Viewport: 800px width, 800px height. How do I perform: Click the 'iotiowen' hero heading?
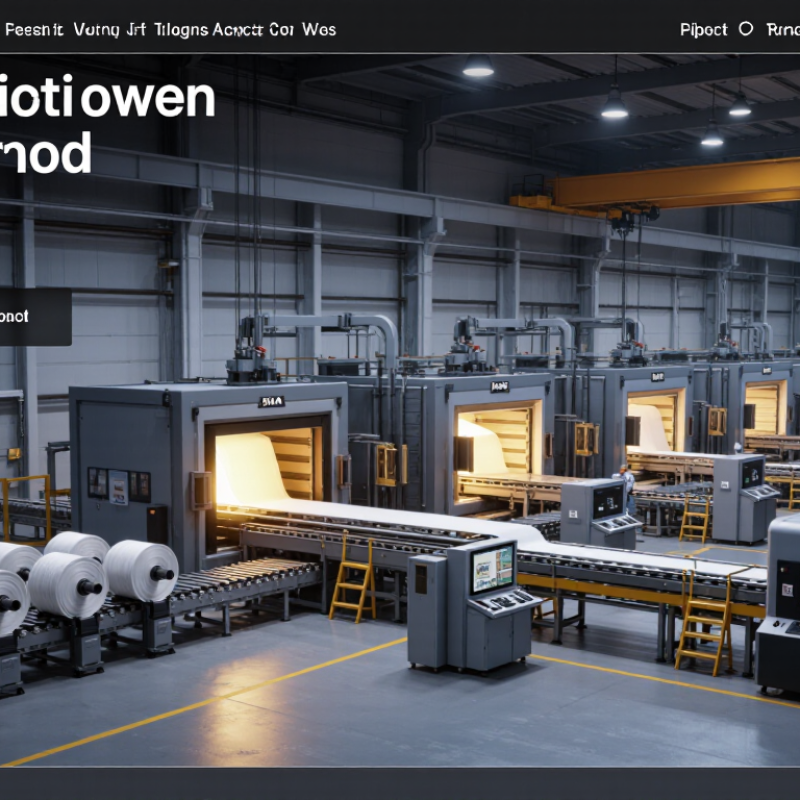(107, 97)
